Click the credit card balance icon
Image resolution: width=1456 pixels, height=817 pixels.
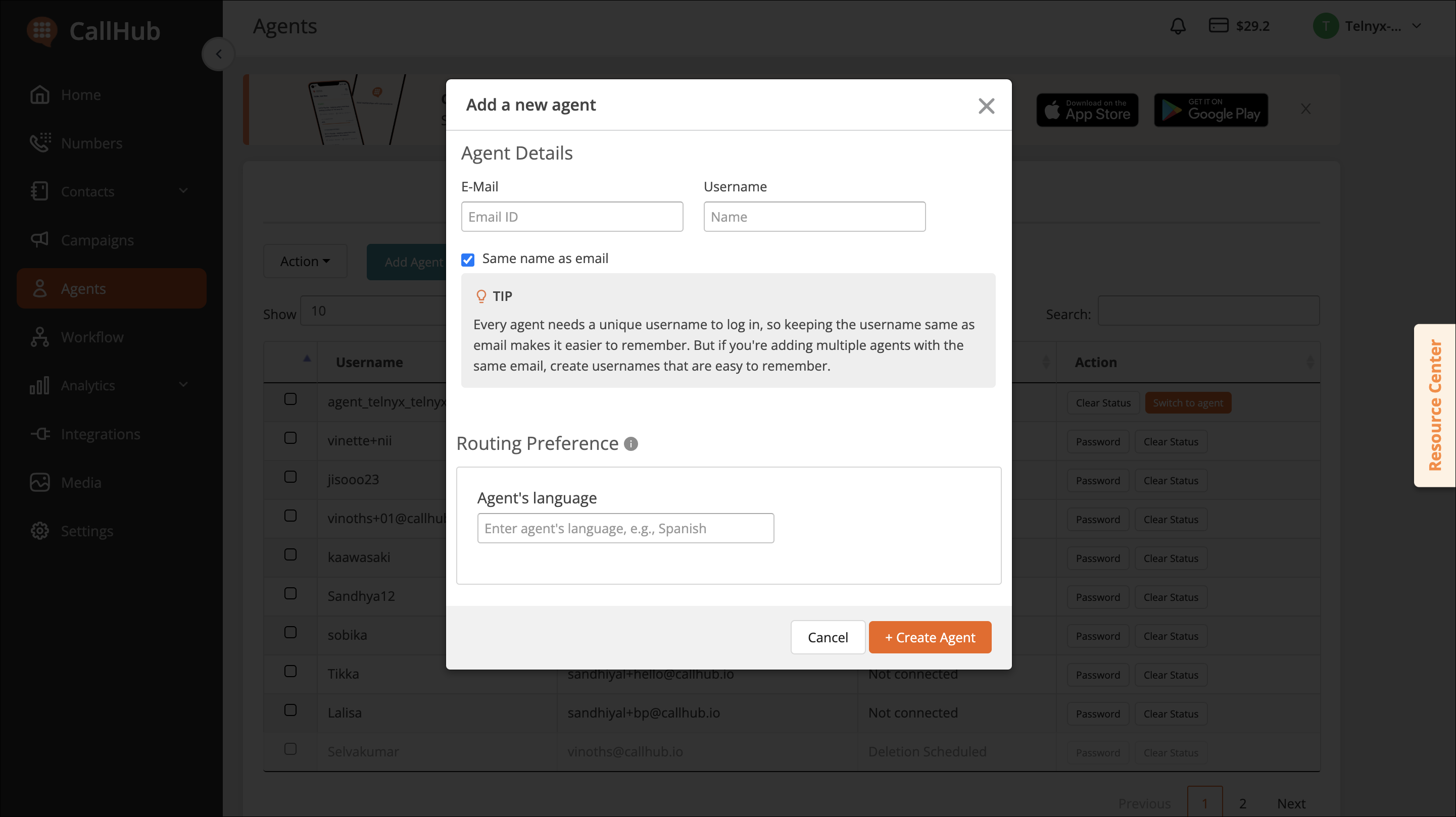click(1219, 25)
